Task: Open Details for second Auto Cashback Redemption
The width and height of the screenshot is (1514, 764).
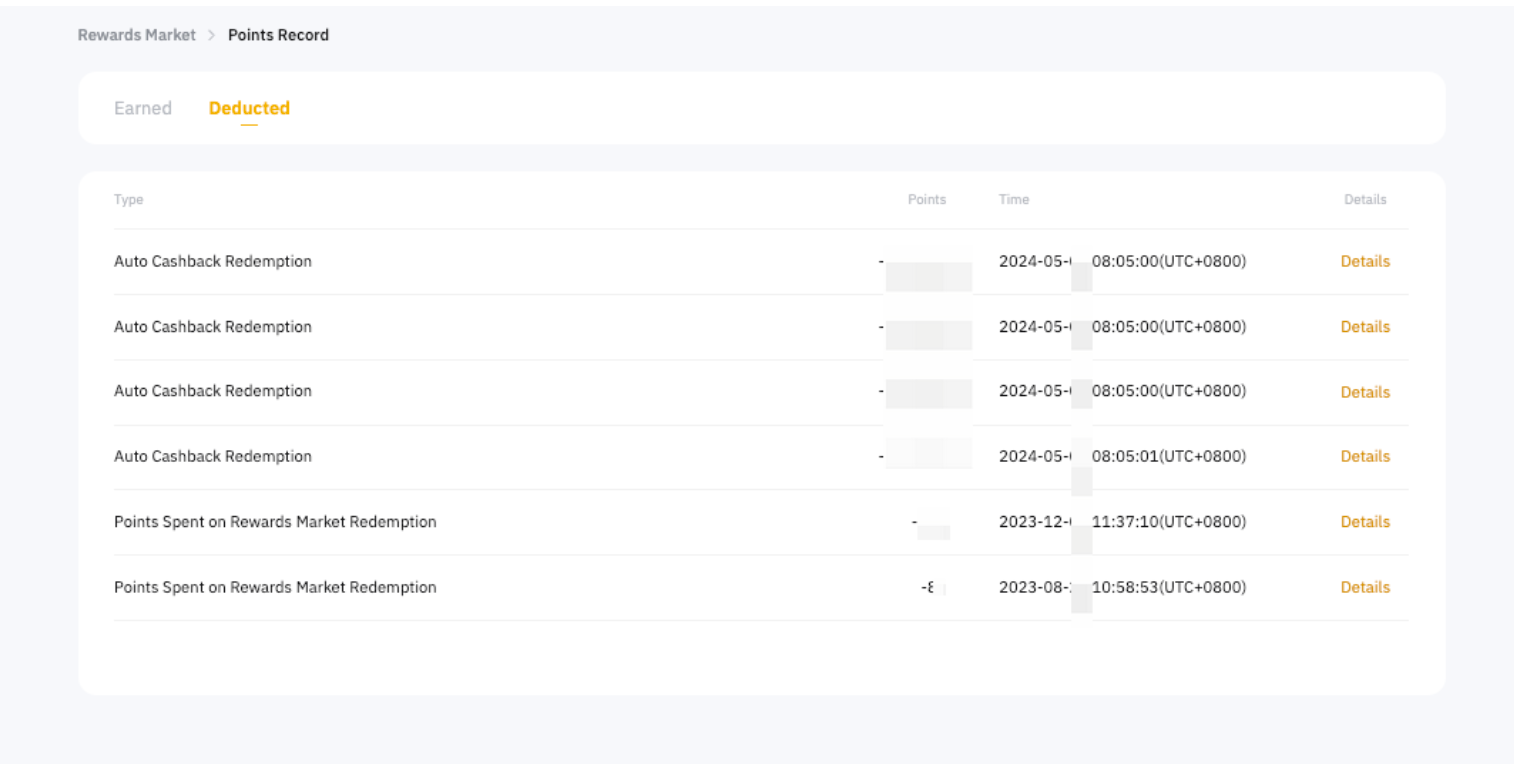Action: (1364, 327)
